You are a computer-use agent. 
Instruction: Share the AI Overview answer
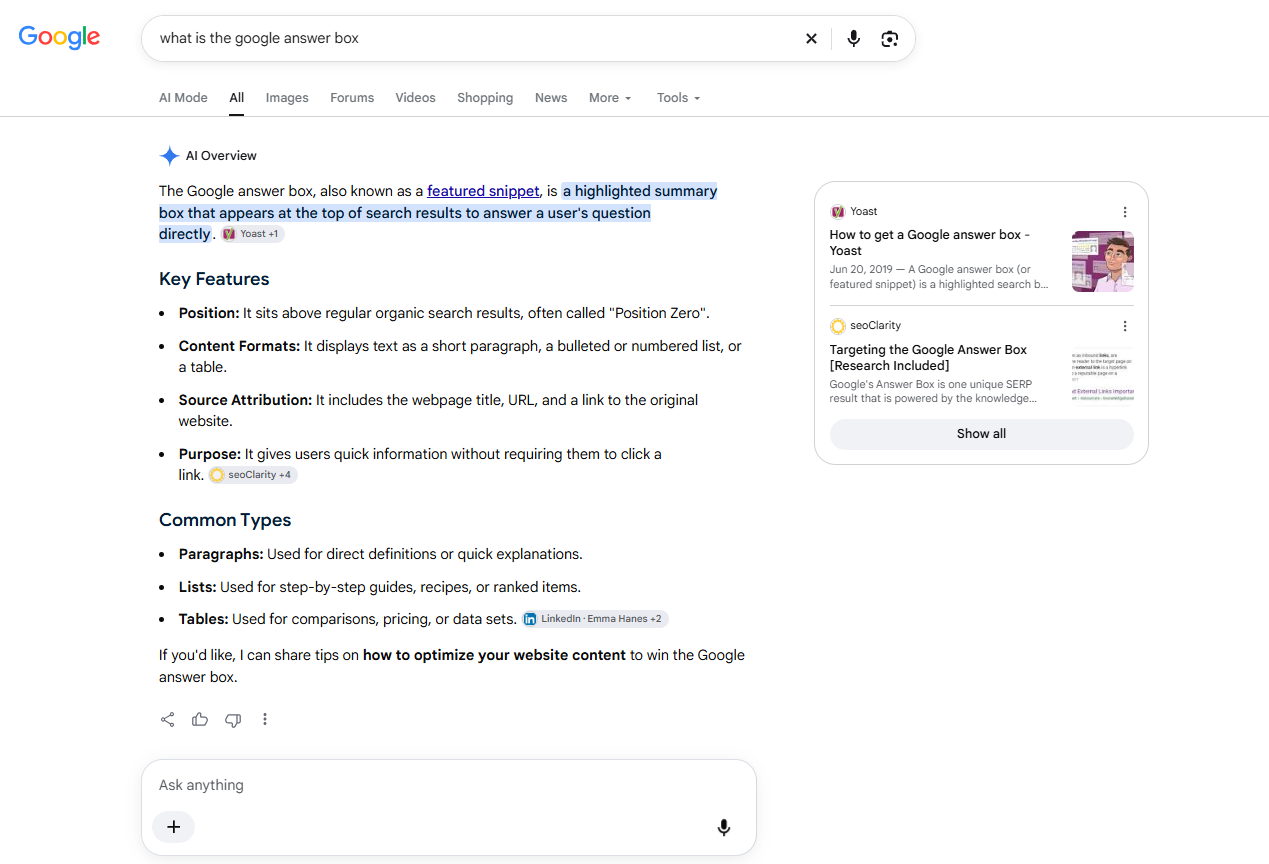168,720
